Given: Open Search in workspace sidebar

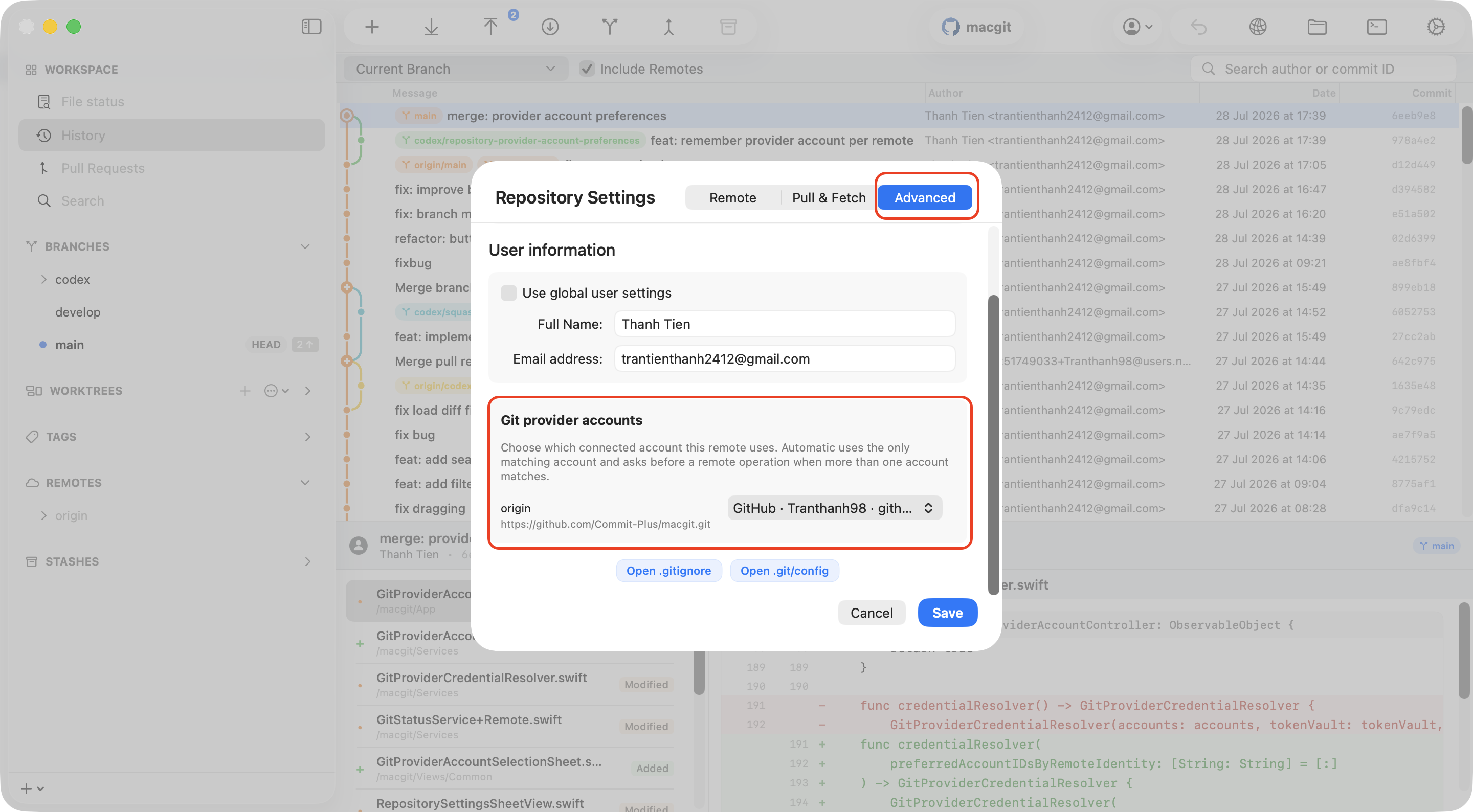Looking at the screenshot, I should click(171, 201).
